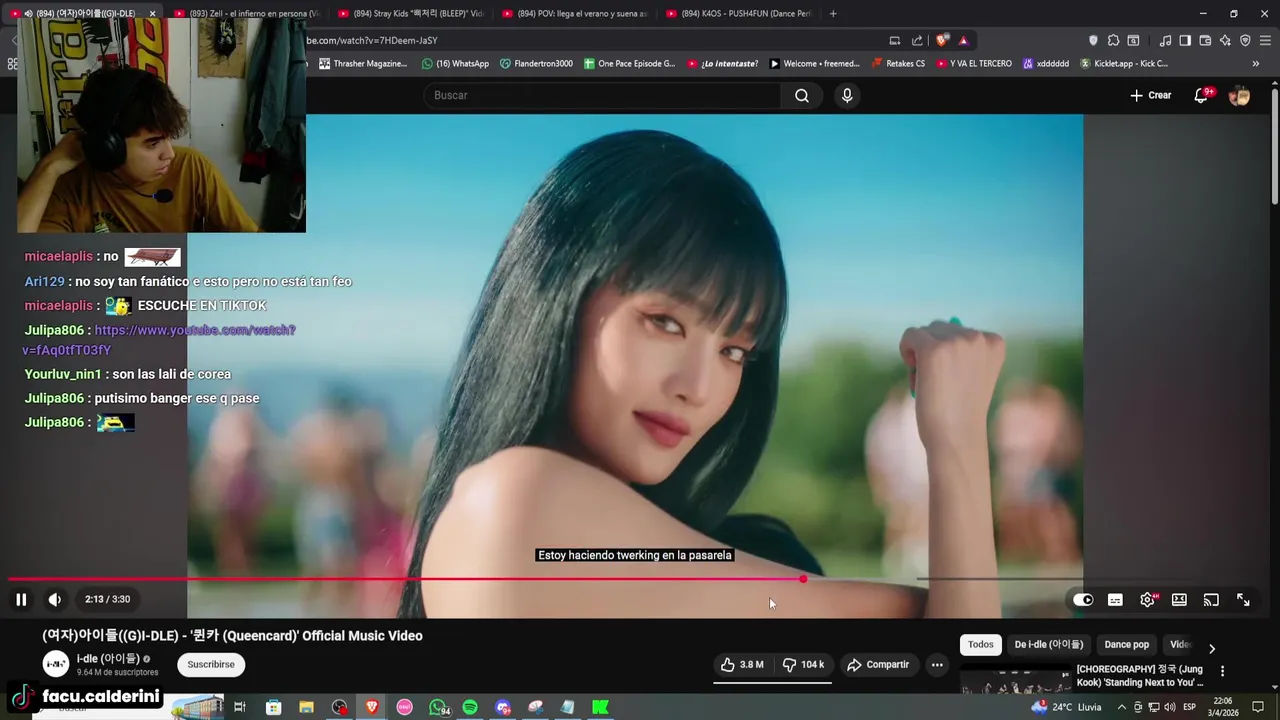Open the i-dle (아이들) channel name link
Image resolution: width=1280 pixels, height=720 pixels.
click(x=108, y=659)
